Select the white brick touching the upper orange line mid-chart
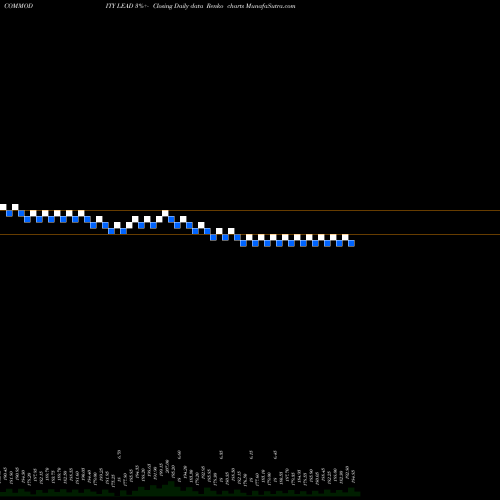This screenshot has height=500, width=500. point(165,213)
